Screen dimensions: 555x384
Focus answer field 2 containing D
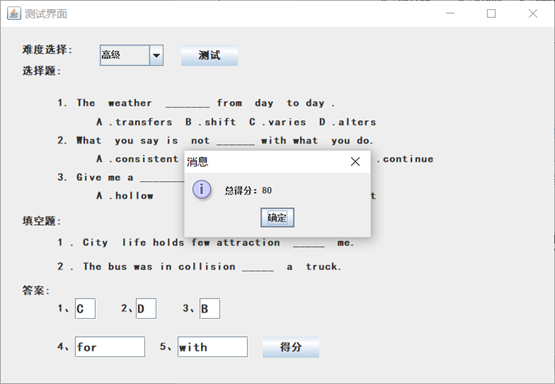[146, 309]
